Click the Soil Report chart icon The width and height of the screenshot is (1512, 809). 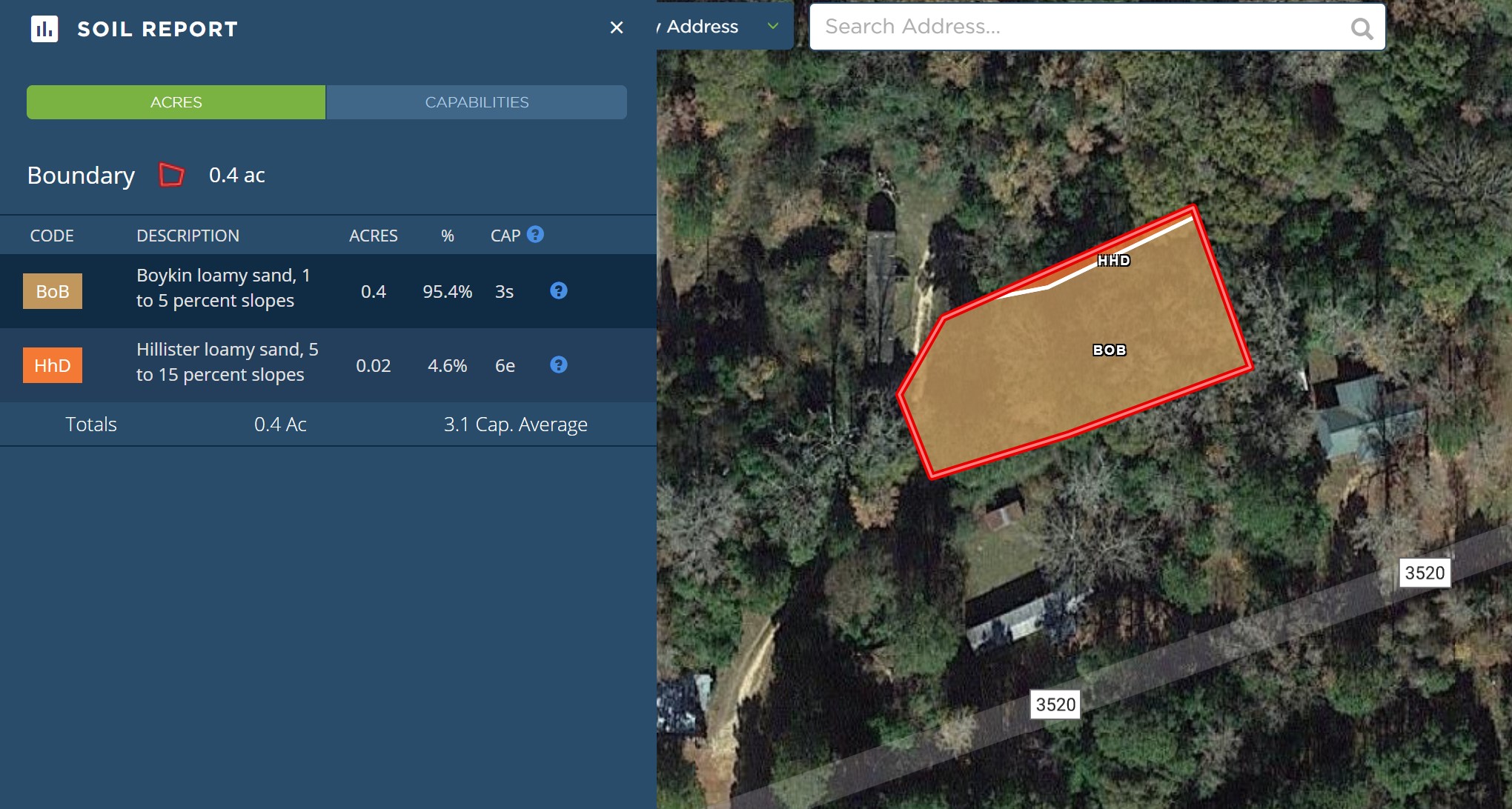point(44,29)
